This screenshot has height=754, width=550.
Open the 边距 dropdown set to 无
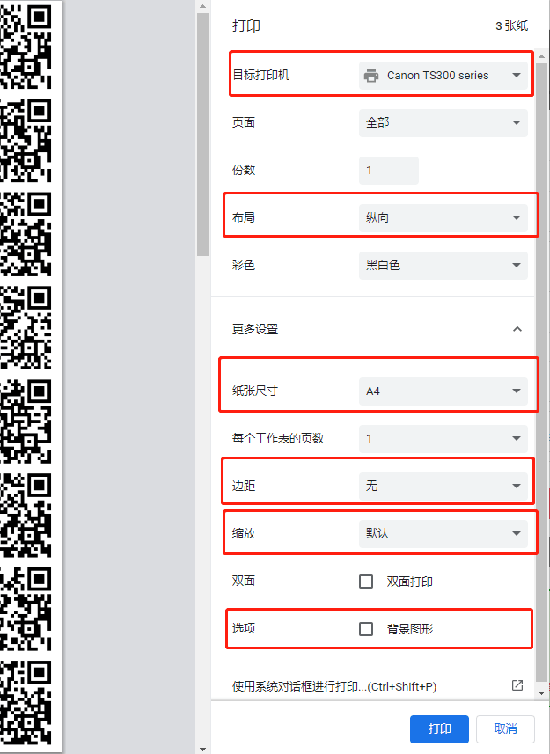[x=443, y=486]
